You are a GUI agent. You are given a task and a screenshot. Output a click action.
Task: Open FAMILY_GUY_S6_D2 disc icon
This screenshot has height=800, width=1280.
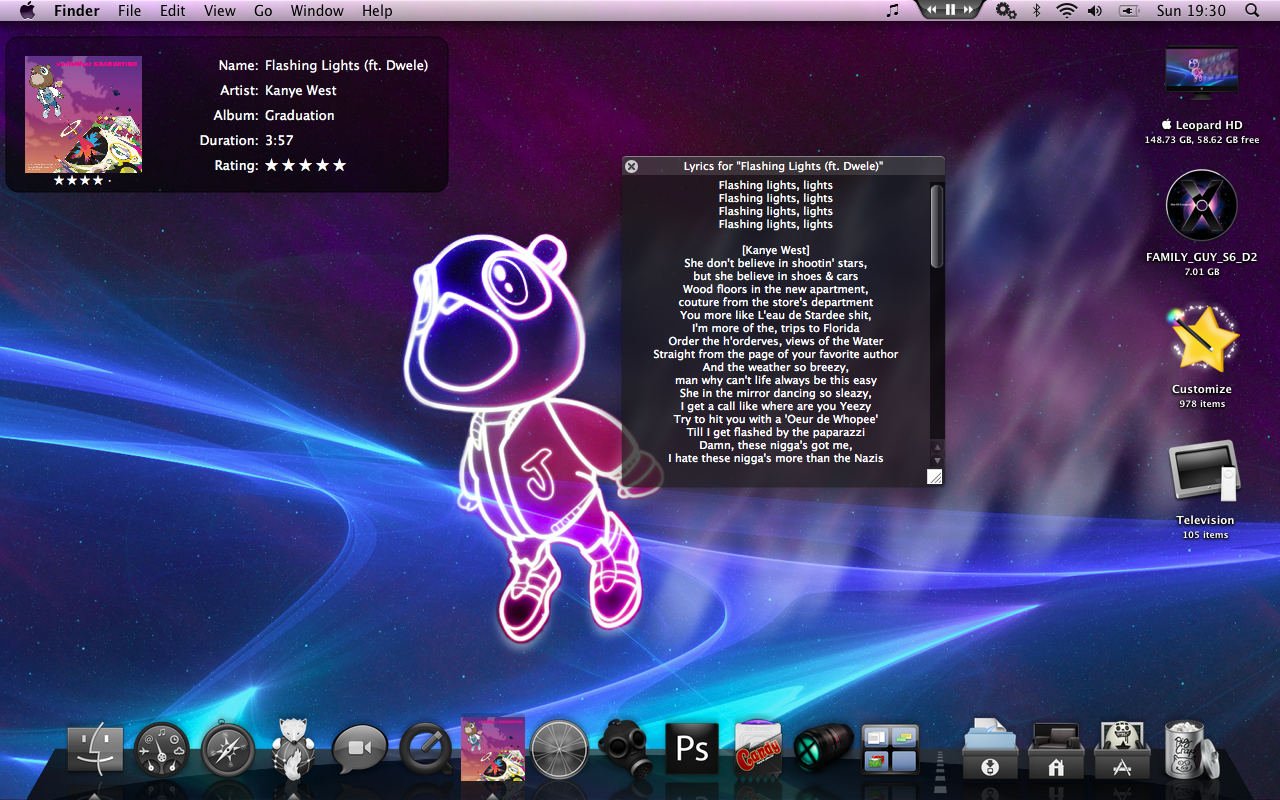(x=1201, y=205)
